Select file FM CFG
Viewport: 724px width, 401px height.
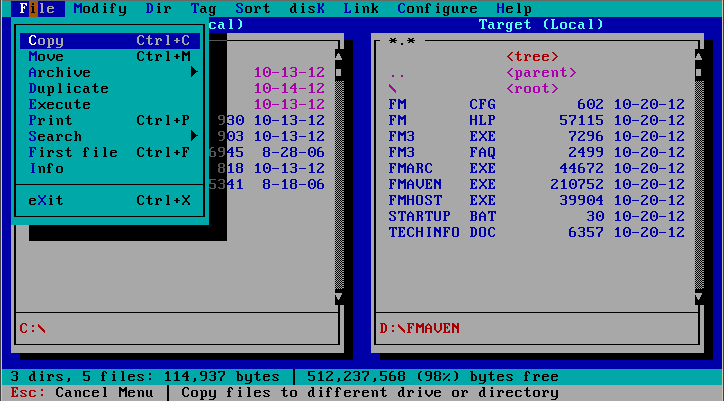[536, 104]
